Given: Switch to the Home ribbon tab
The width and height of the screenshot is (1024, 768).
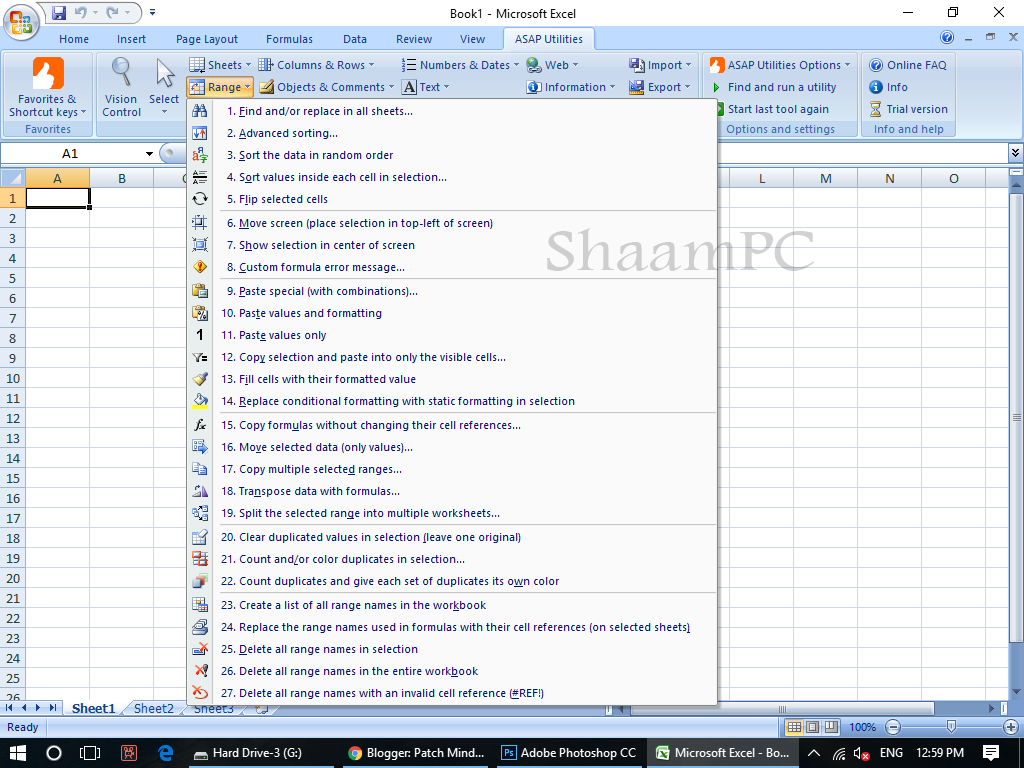Looking at the screenshot, I should [74, 39].
